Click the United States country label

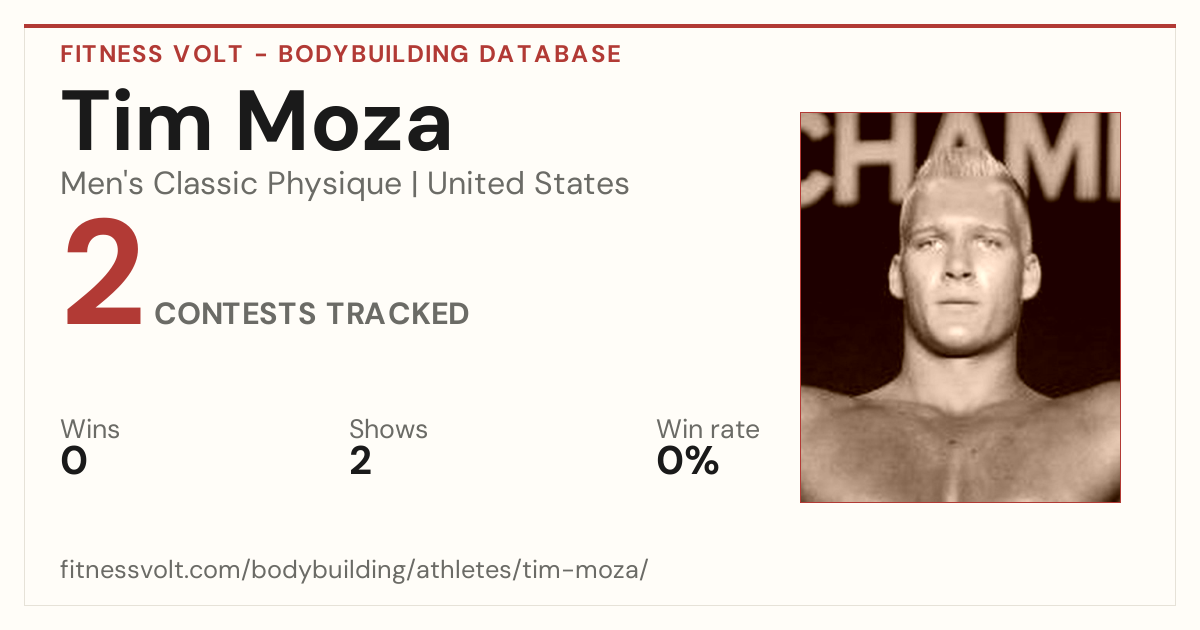pyautogui.click(x=528, y=184)
